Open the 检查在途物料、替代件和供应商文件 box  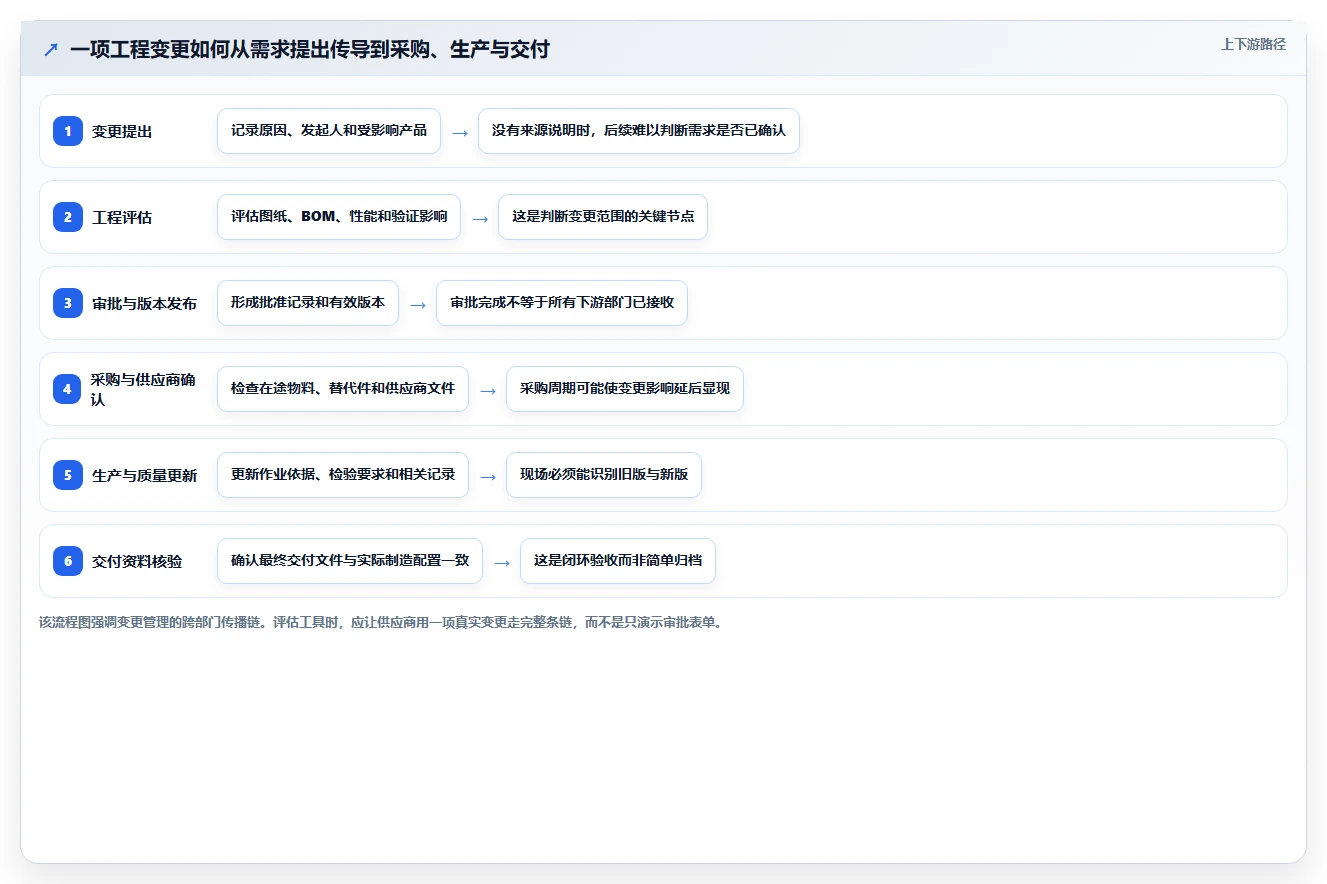point(343,389)
